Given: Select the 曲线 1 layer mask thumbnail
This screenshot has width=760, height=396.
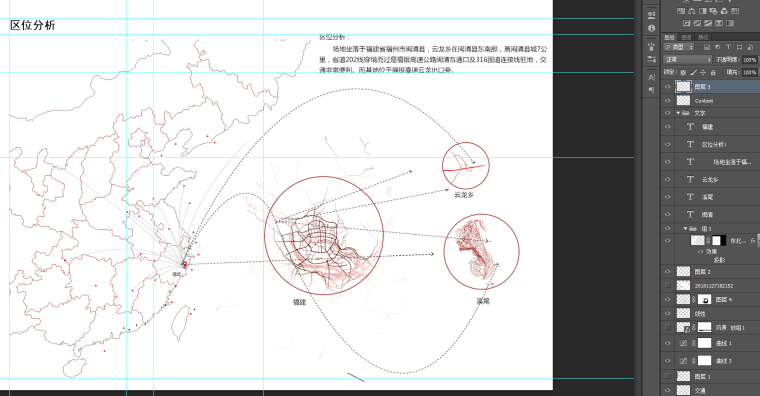Looking at the screenshot, I should [x=704, y=343].
